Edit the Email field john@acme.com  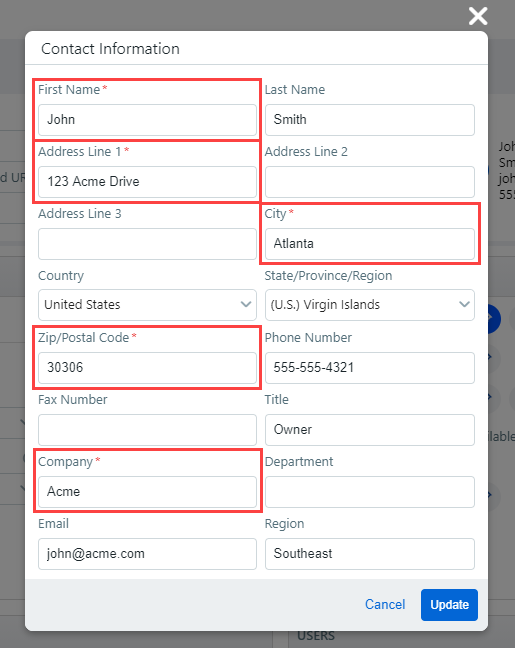147,554
